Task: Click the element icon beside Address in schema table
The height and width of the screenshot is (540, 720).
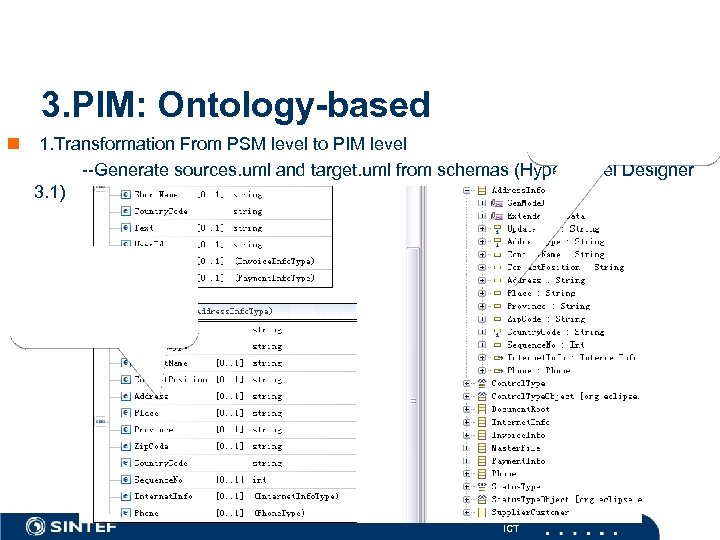Action: pos(125,396)
